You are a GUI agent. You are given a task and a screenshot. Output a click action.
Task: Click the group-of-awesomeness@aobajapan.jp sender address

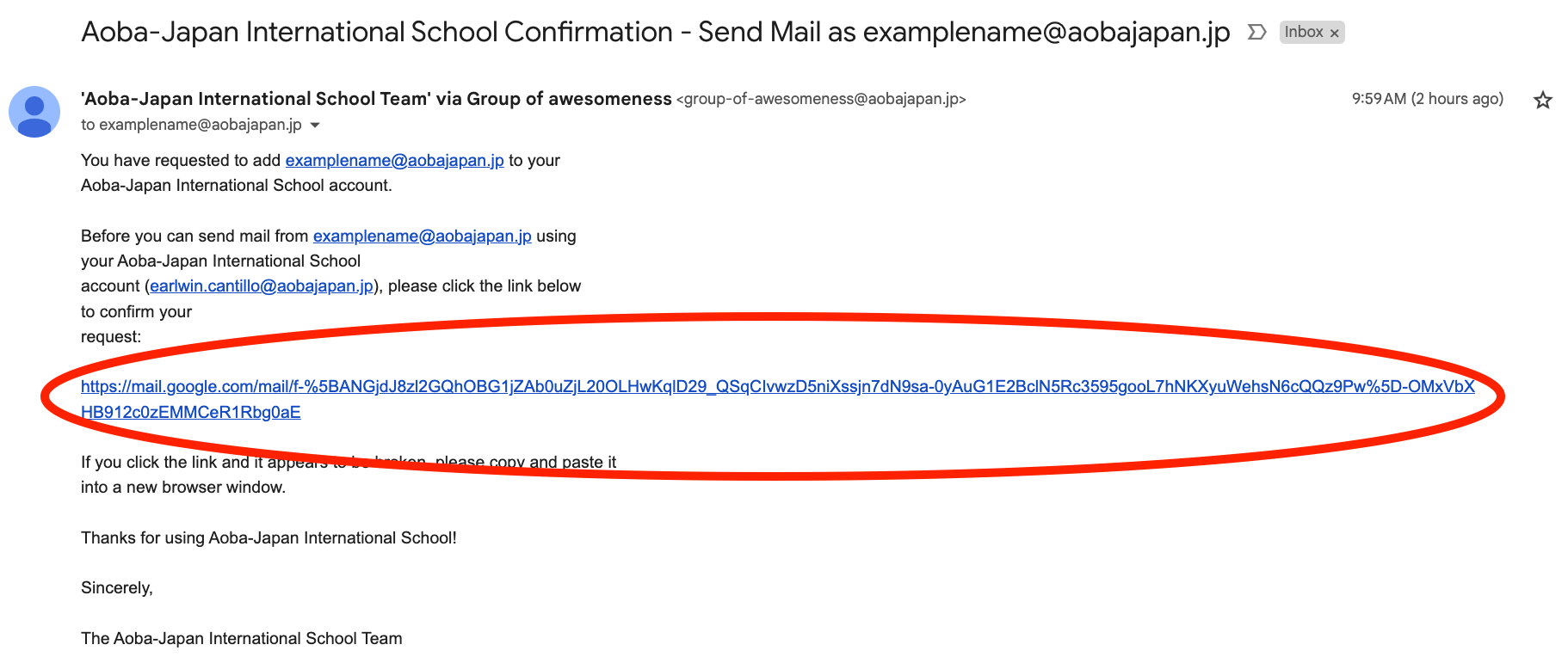pyautogui.click(x=821, y=100)
